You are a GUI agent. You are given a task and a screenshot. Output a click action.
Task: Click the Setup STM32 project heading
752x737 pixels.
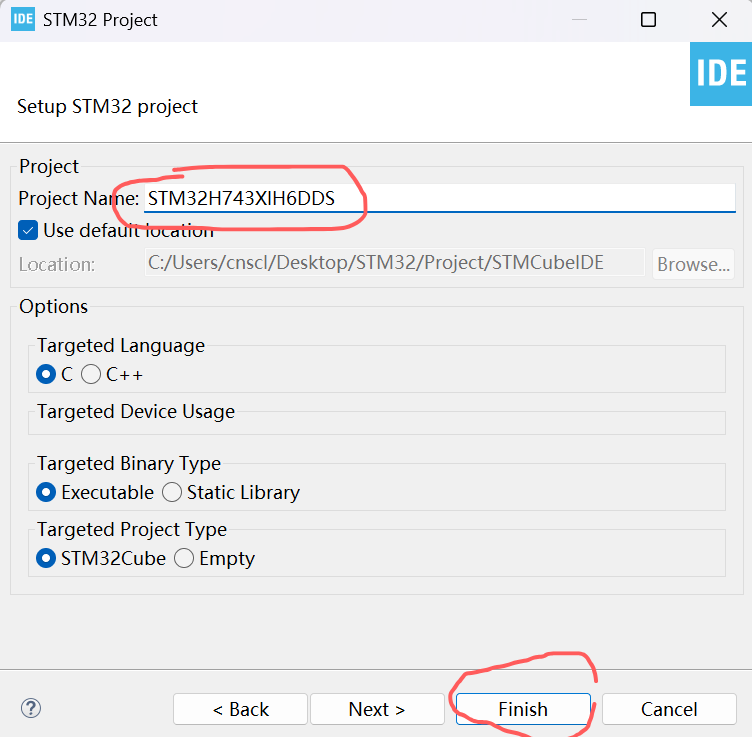[x=107, y=106]
